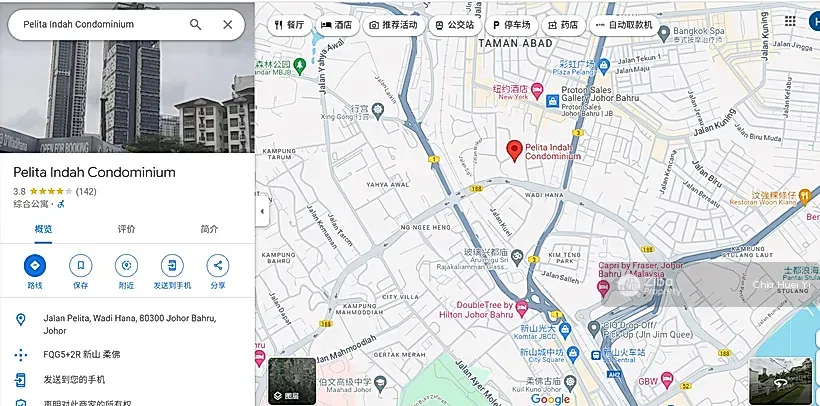Image resolution: width=820 pixels, height=406 pixels.
Task: Clear the search with the X icon
Action: click(x=227, y=24)
